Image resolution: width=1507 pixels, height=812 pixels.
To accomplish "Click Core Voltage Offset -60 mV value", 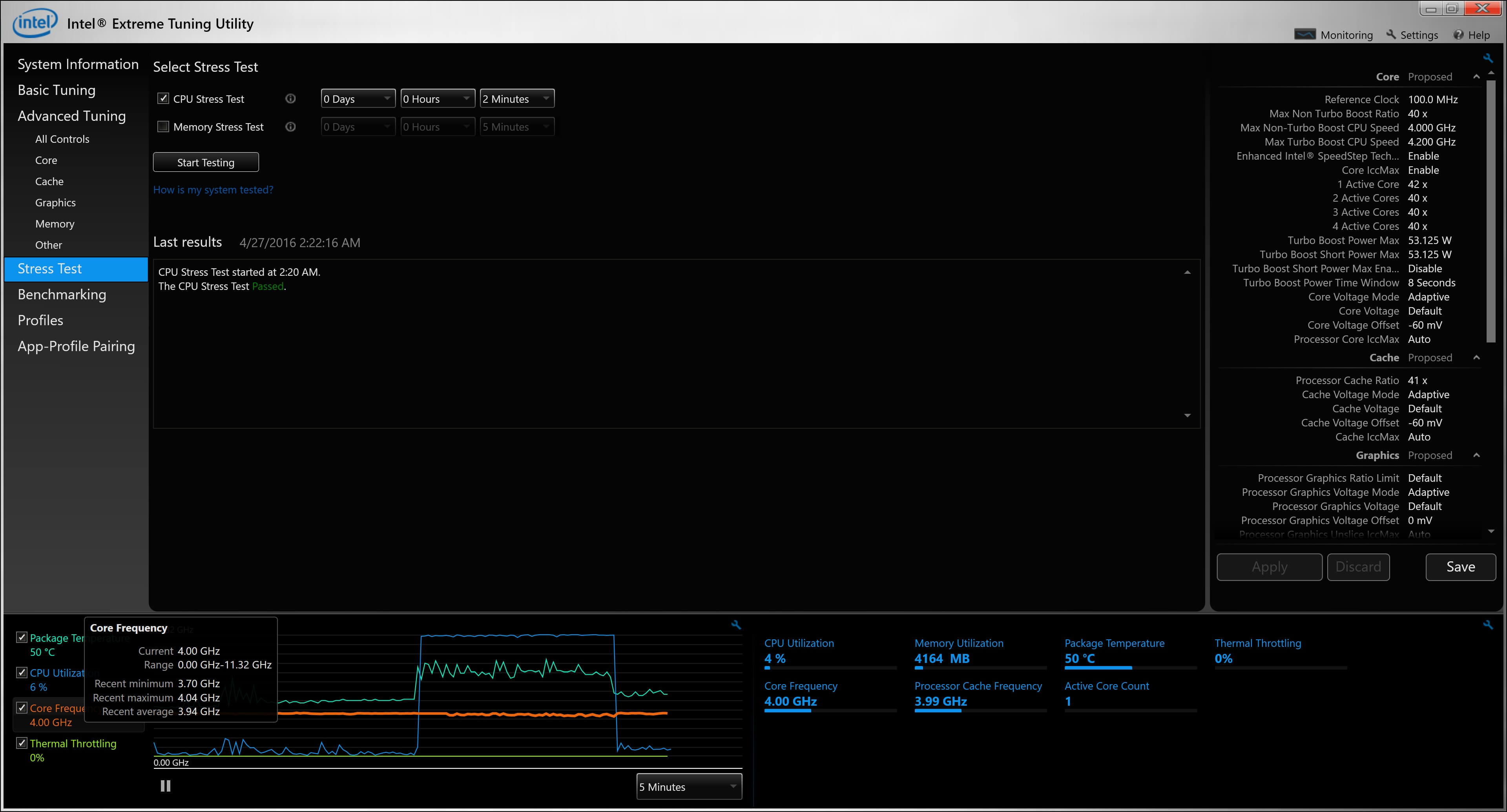I will coord(1425,325).
